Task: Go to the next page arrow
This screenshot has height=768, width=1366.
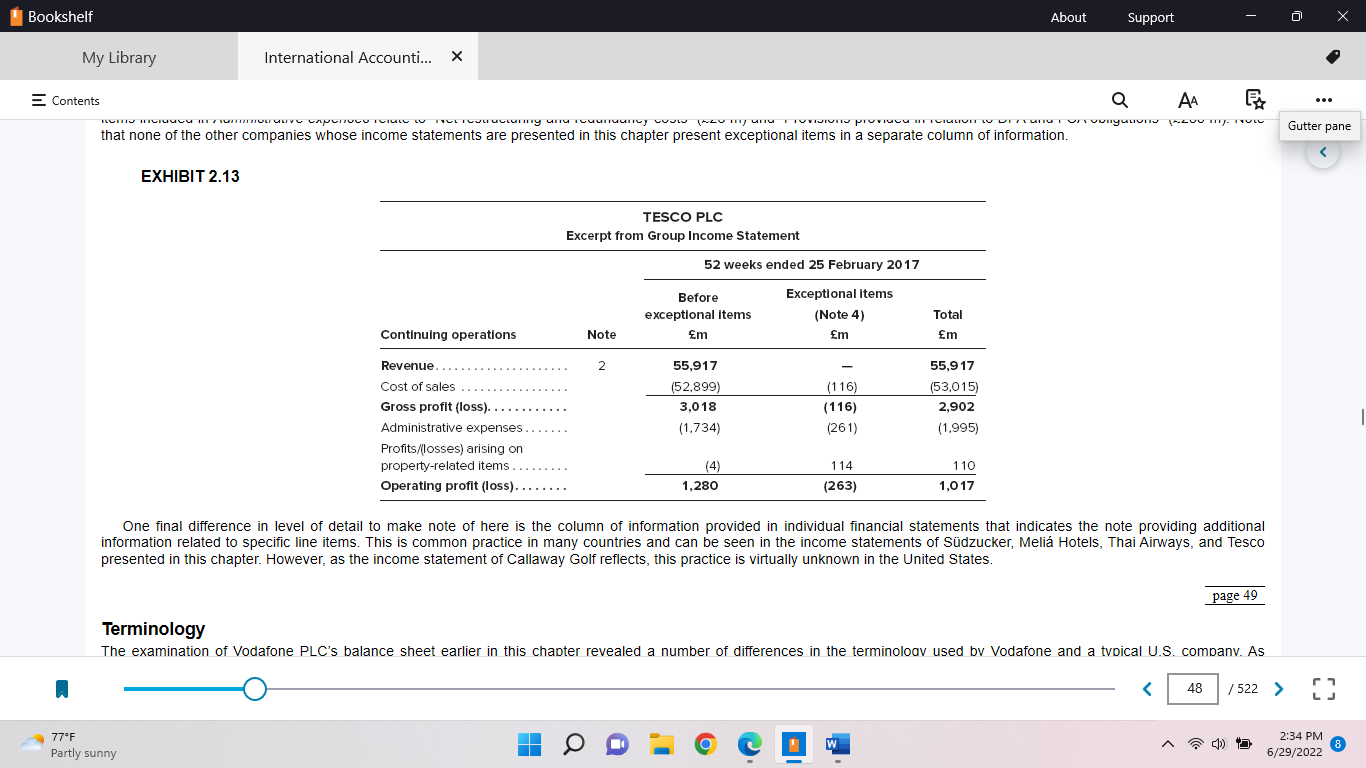Action: click(1278, 689)
